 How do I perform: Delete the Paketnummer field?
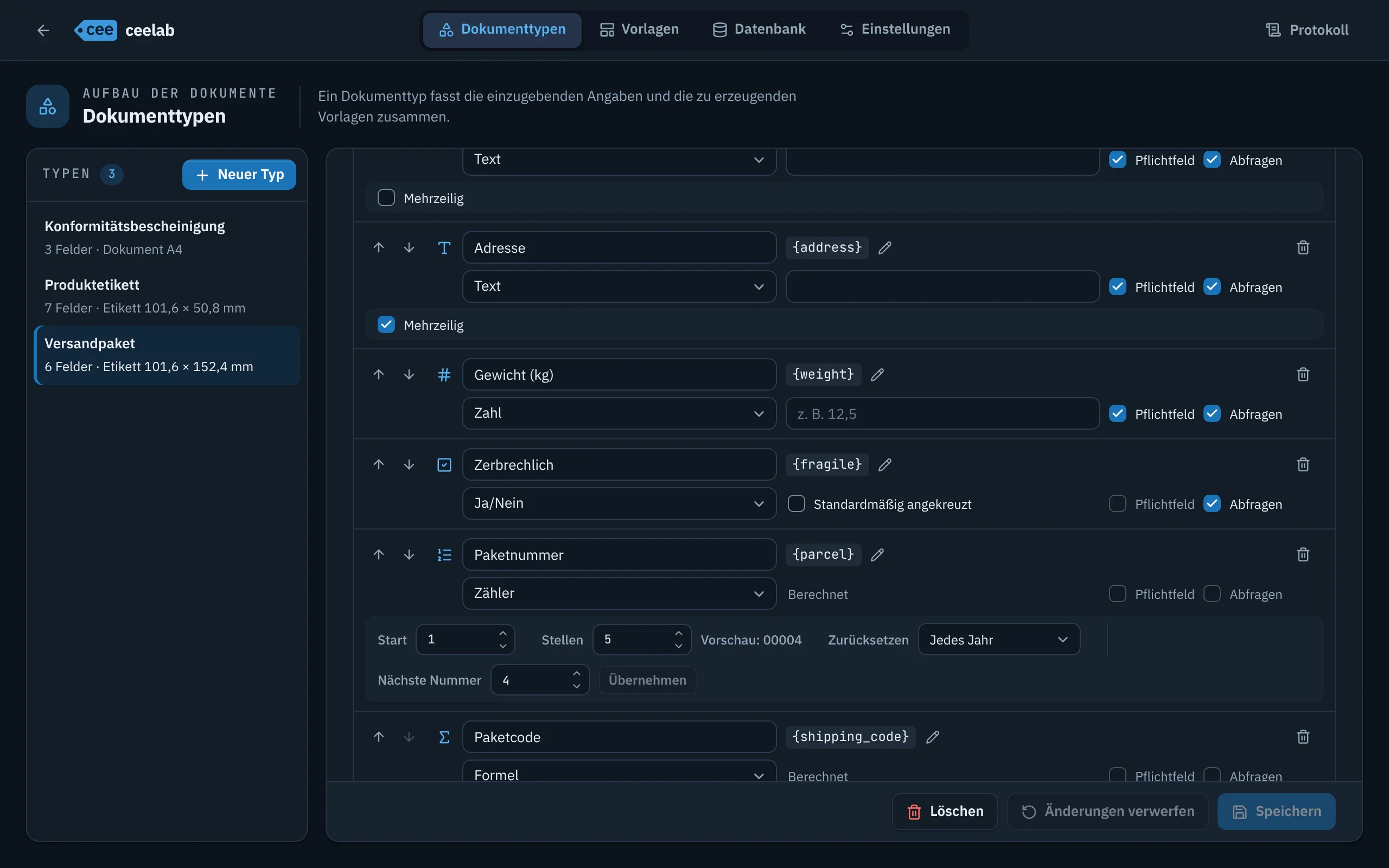[x=1303, y=554]
